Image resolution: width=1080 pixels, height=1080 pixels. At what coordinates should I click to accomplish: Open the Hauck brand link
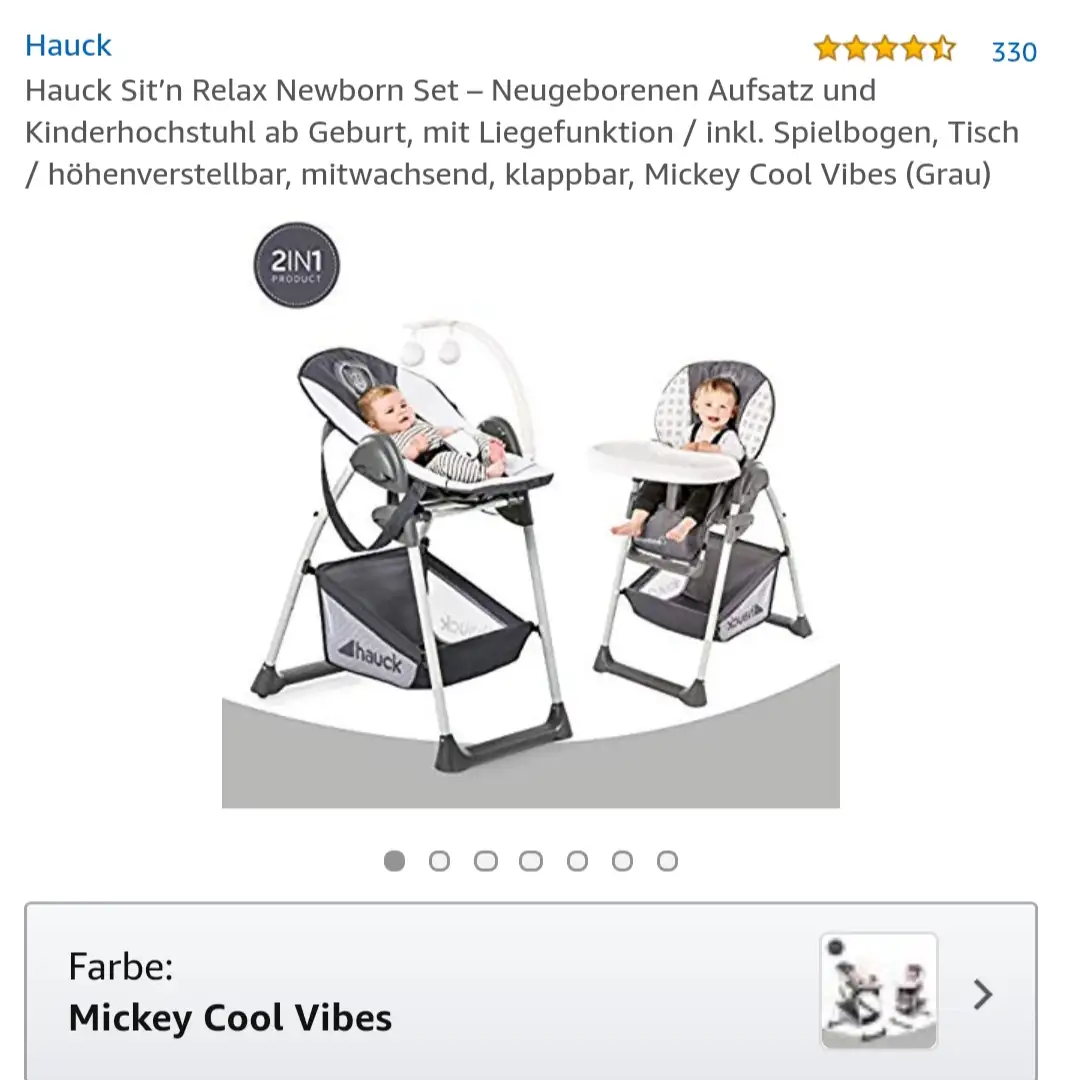(x=68, y=45)
